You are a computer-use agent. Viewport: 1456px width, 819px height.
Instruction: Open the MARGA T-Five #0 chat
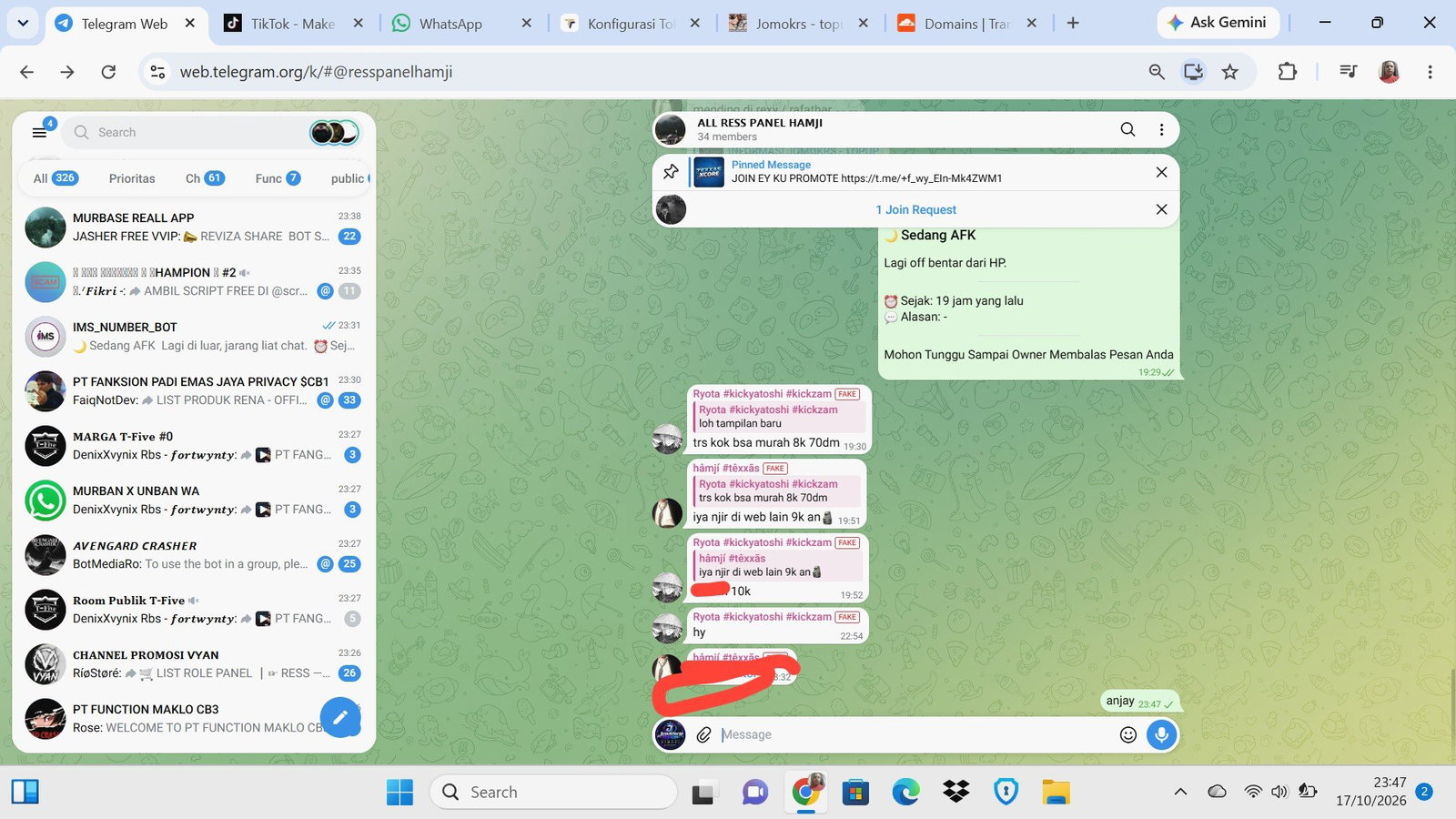(194, 445)
